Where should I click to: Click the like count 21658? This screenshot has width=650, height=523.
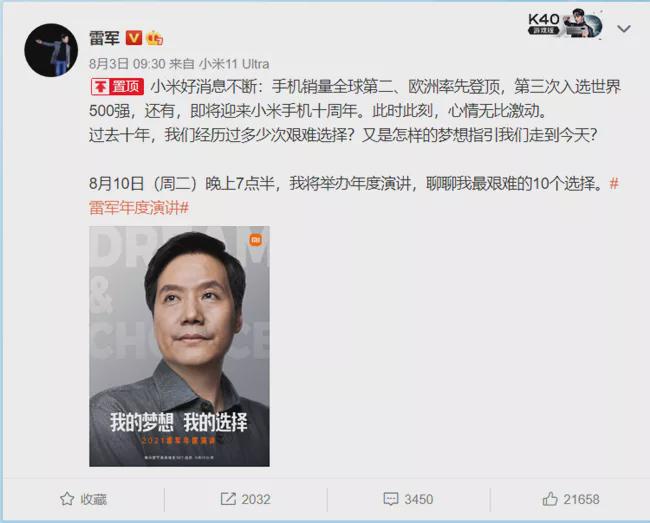pyautogui.click(x=581, y=499)
